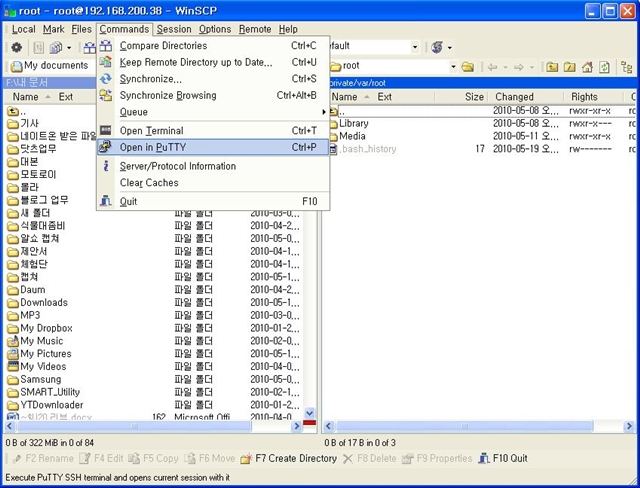Open preferences gear icon in toolbar
The width and height of the screenshot is (640, 488).
(x=16, y=48)
